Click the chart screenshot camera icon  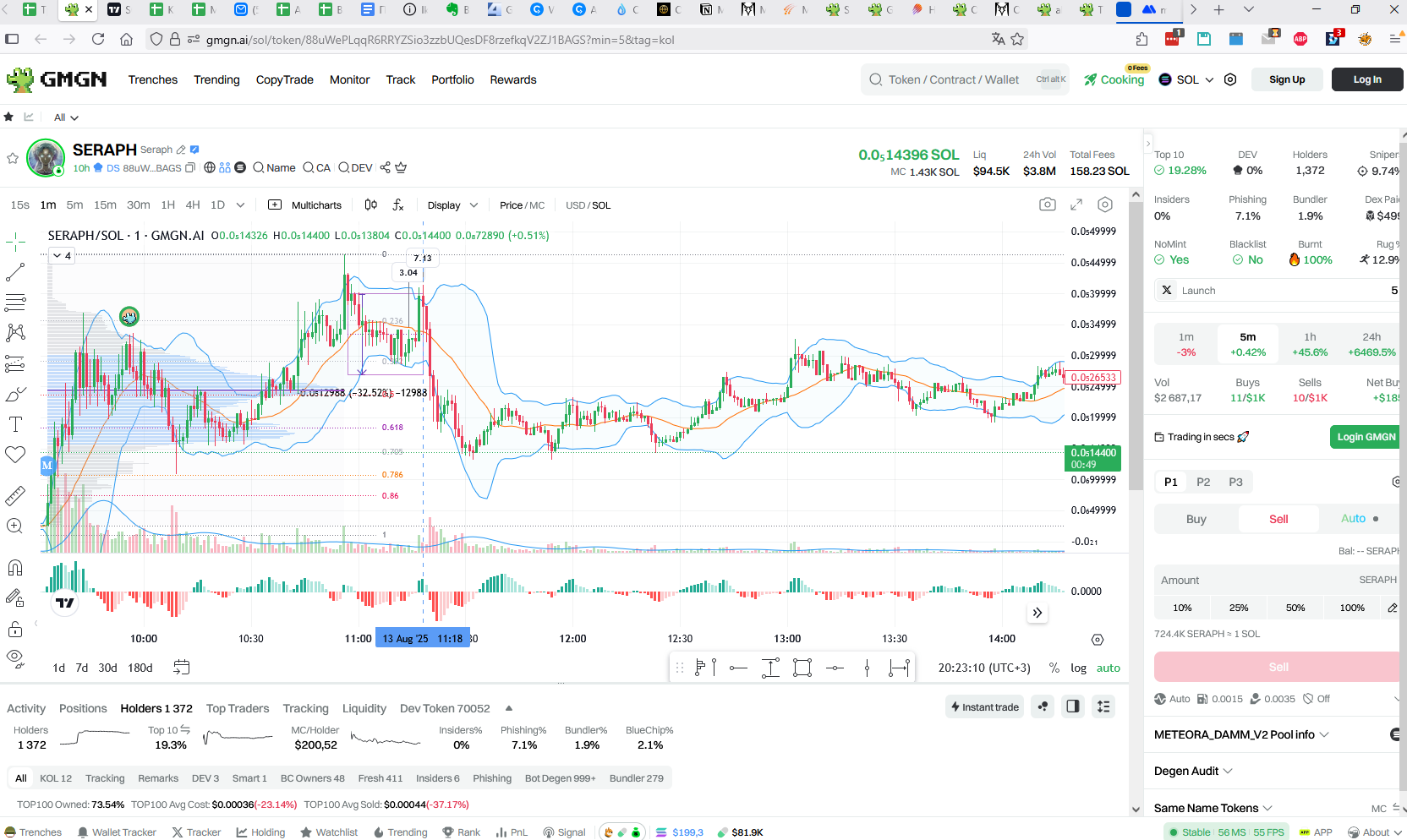[1048, 205]
